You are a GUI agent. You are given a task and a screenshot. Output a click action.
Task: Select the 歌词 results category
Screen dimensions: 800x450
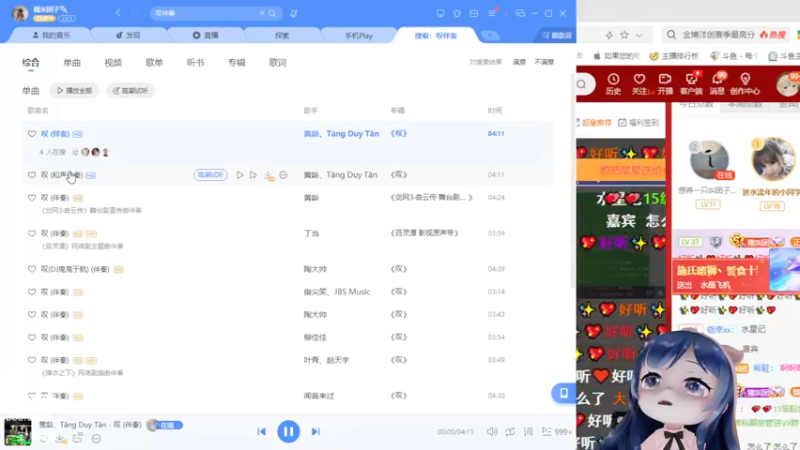click(278, 62)
